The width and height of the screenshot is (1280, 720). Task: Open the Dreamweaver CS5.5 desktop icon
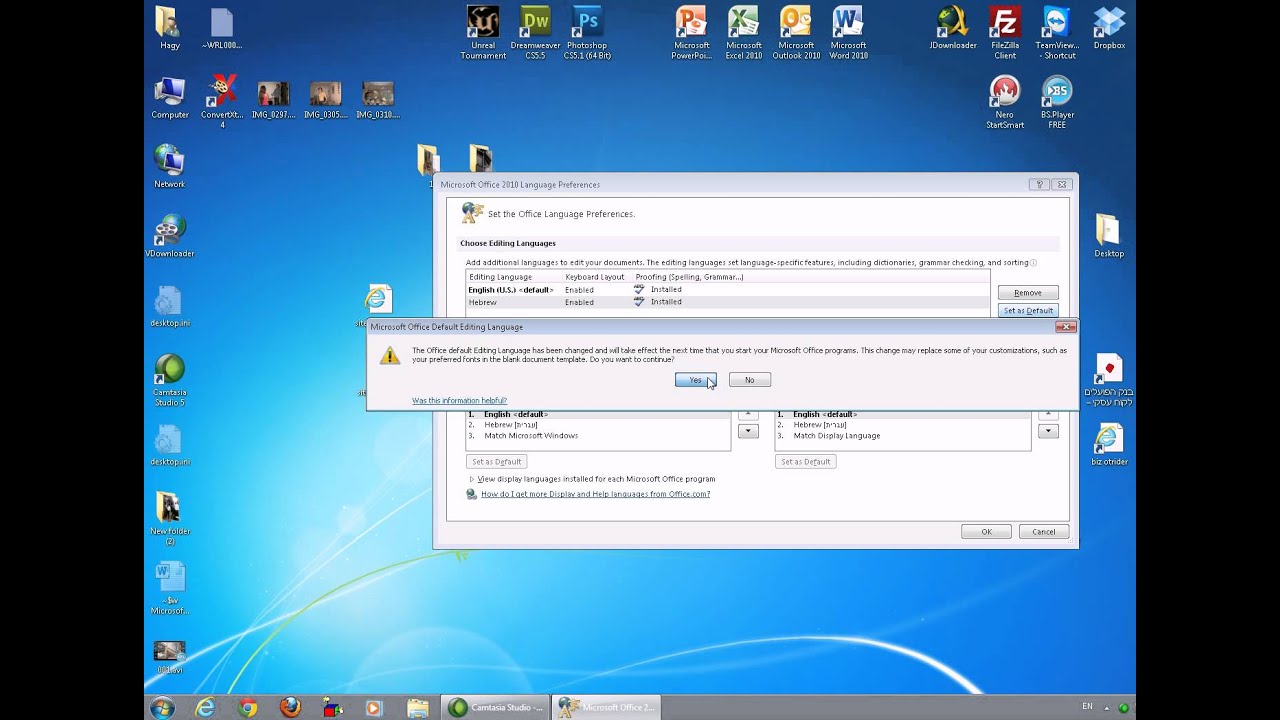pos(535,33)
